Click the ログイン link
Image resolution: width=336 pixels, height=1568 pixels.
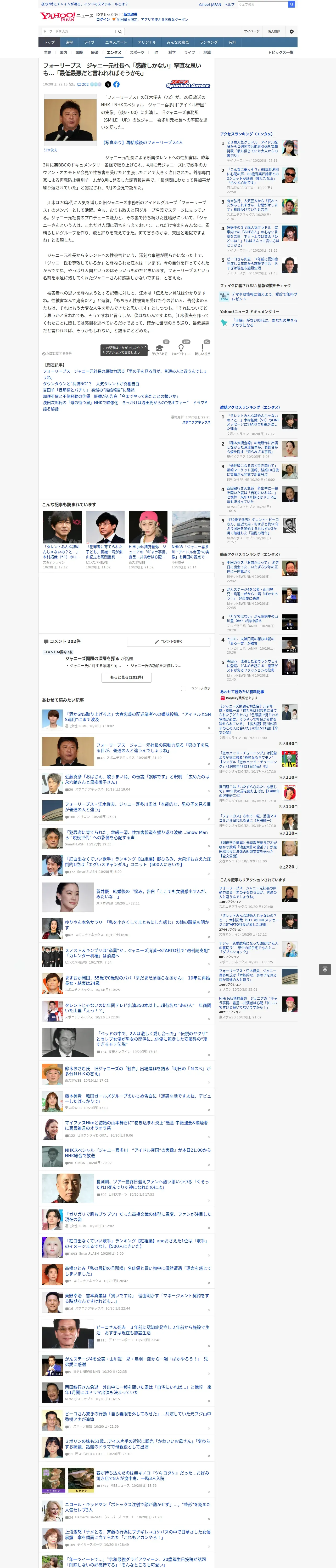tap(103, 20)
